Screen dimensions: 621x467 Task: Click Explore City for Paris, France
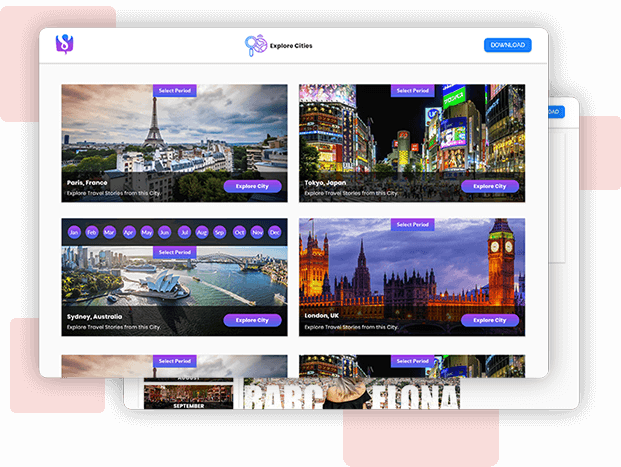point(252,186)
